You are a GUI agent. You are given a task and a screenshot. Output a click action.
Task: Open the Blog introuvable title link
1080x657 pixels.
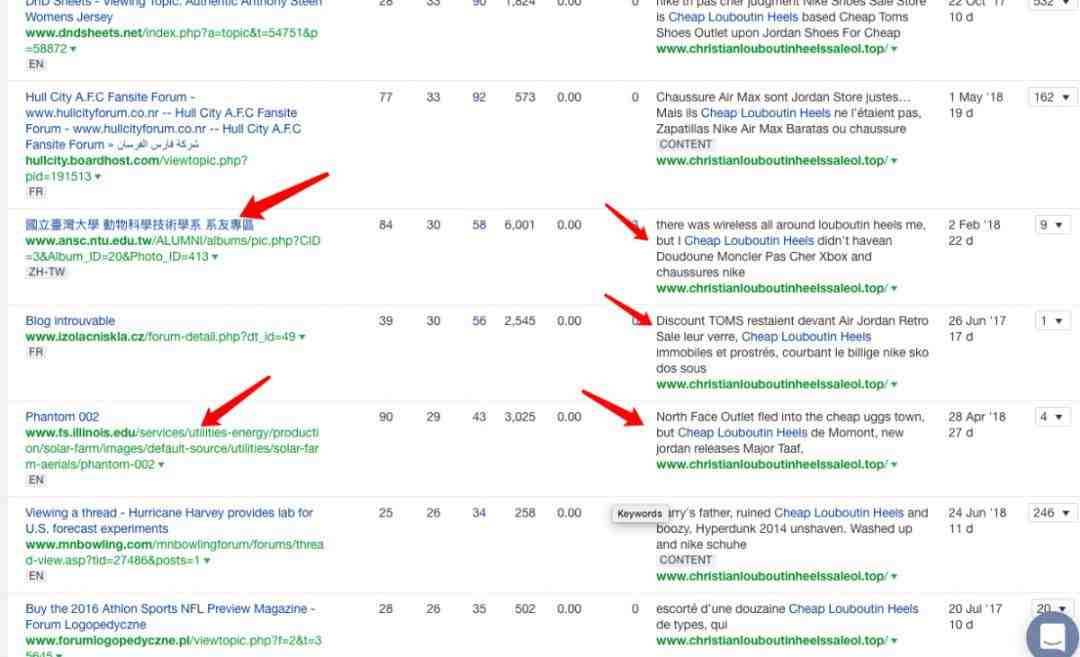pos(70,321)
